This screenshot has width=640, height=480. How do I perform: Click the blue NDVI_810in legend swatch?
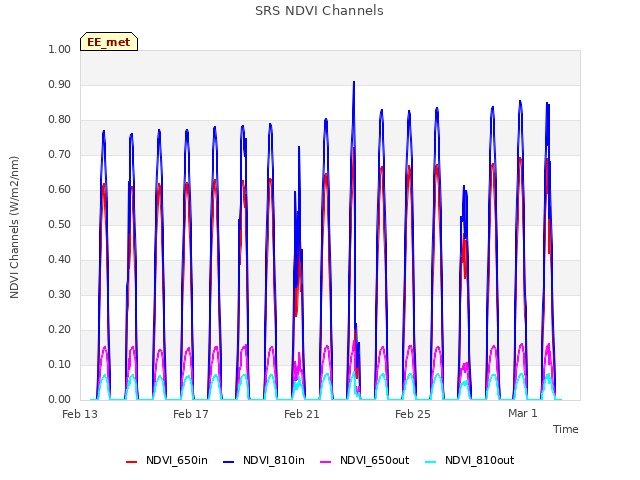(x=229, y=462)
